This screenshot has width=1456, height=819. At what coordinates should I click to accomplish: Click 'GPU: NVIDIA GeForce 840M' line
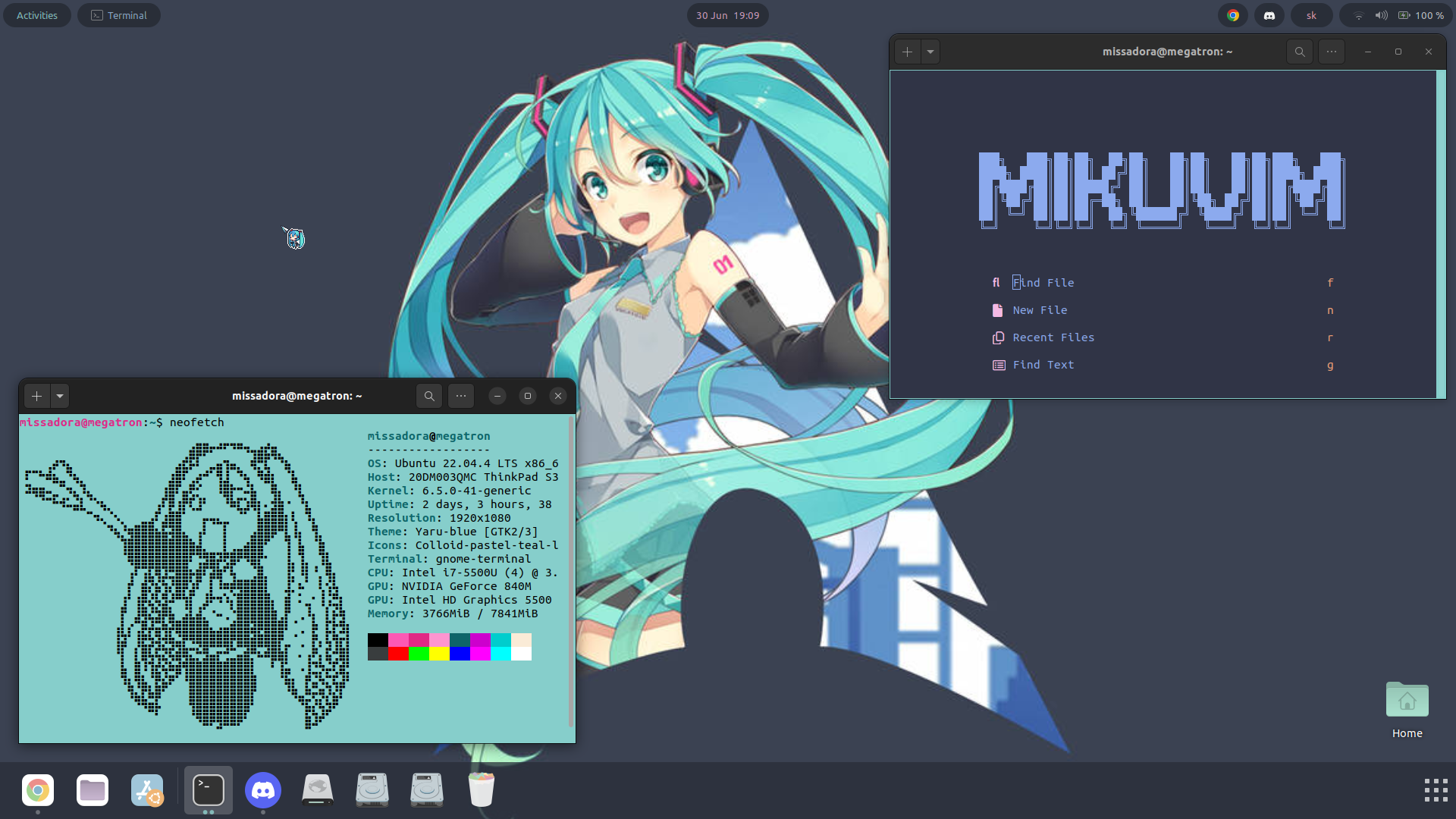(x=450, y=586)
